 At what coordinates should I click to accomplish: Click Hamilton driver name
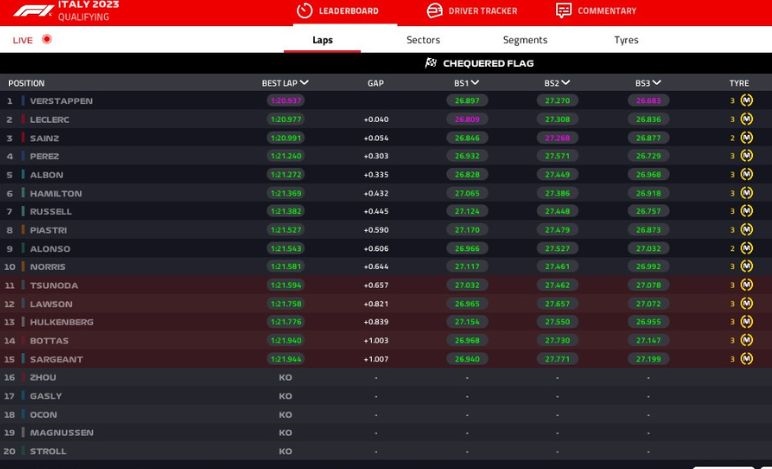click(56, 193)
